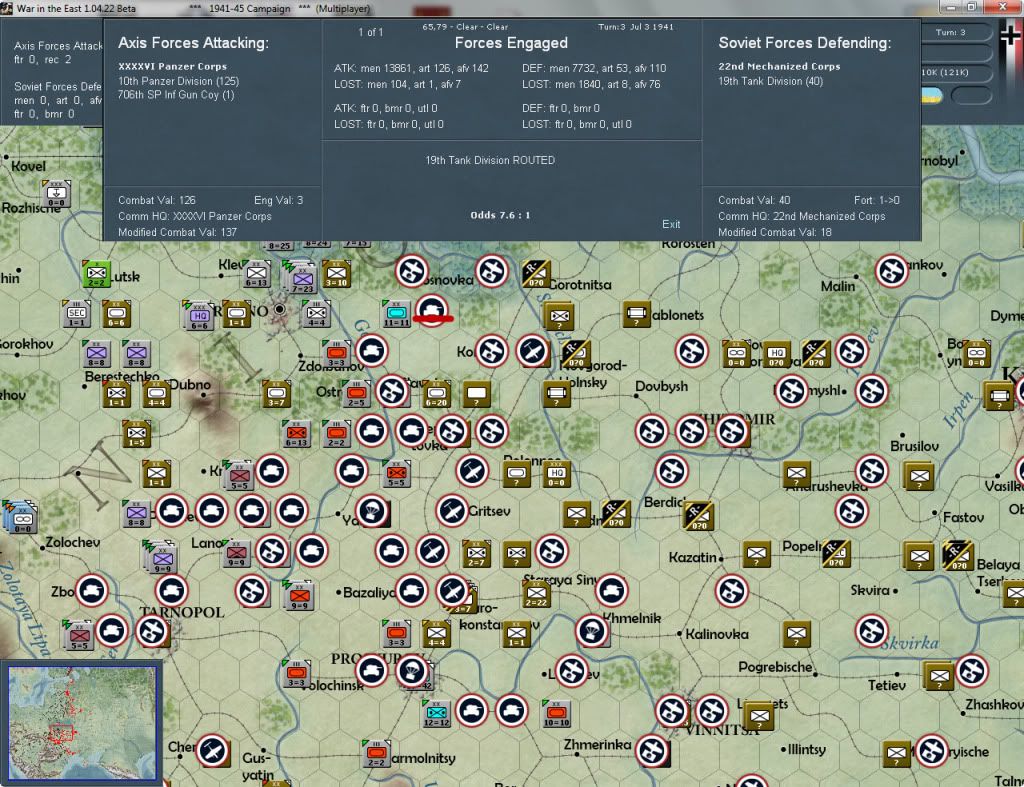Select the 0?0 counter near Gorotnitsa

pyautogui.click(x=536, y=274)
